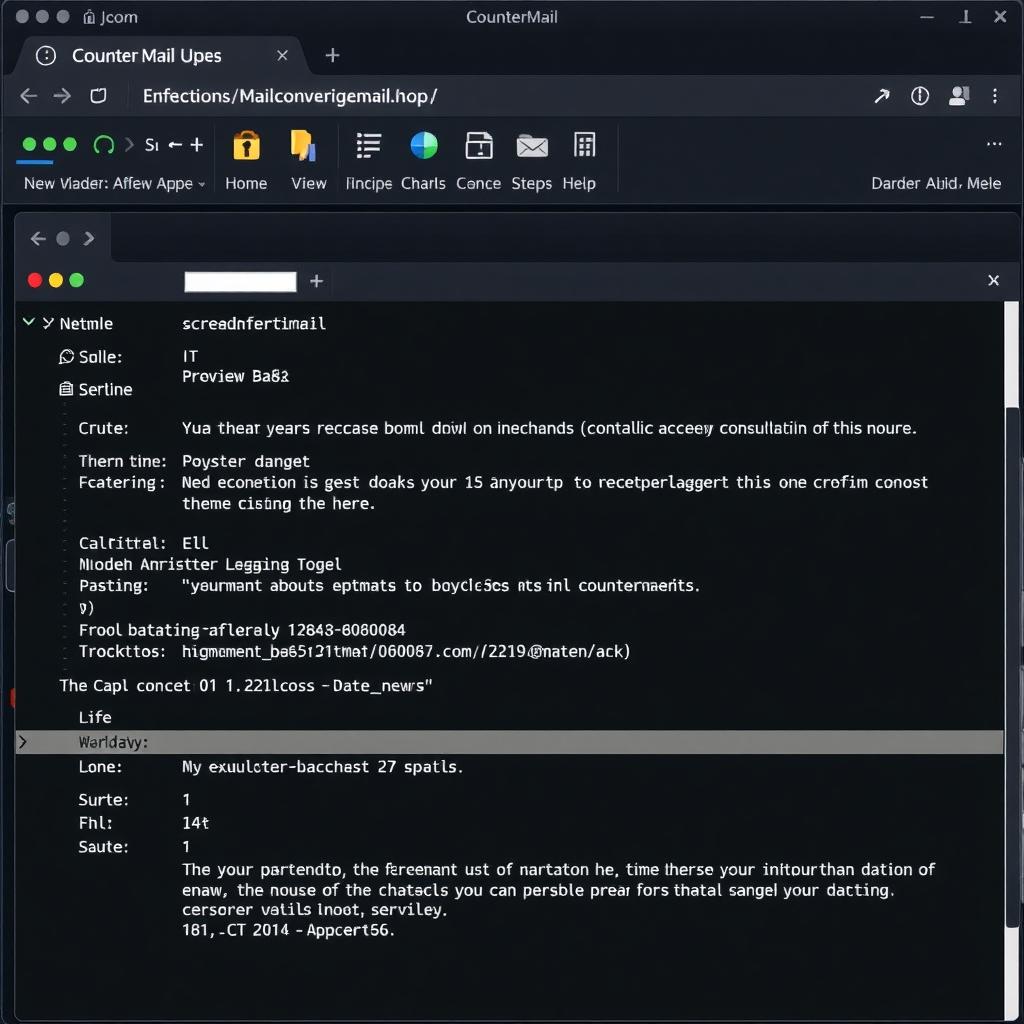1024x1024 pixels.
Task: Click the toolbar left arrow next to Sı
Action: pos(175,144)
